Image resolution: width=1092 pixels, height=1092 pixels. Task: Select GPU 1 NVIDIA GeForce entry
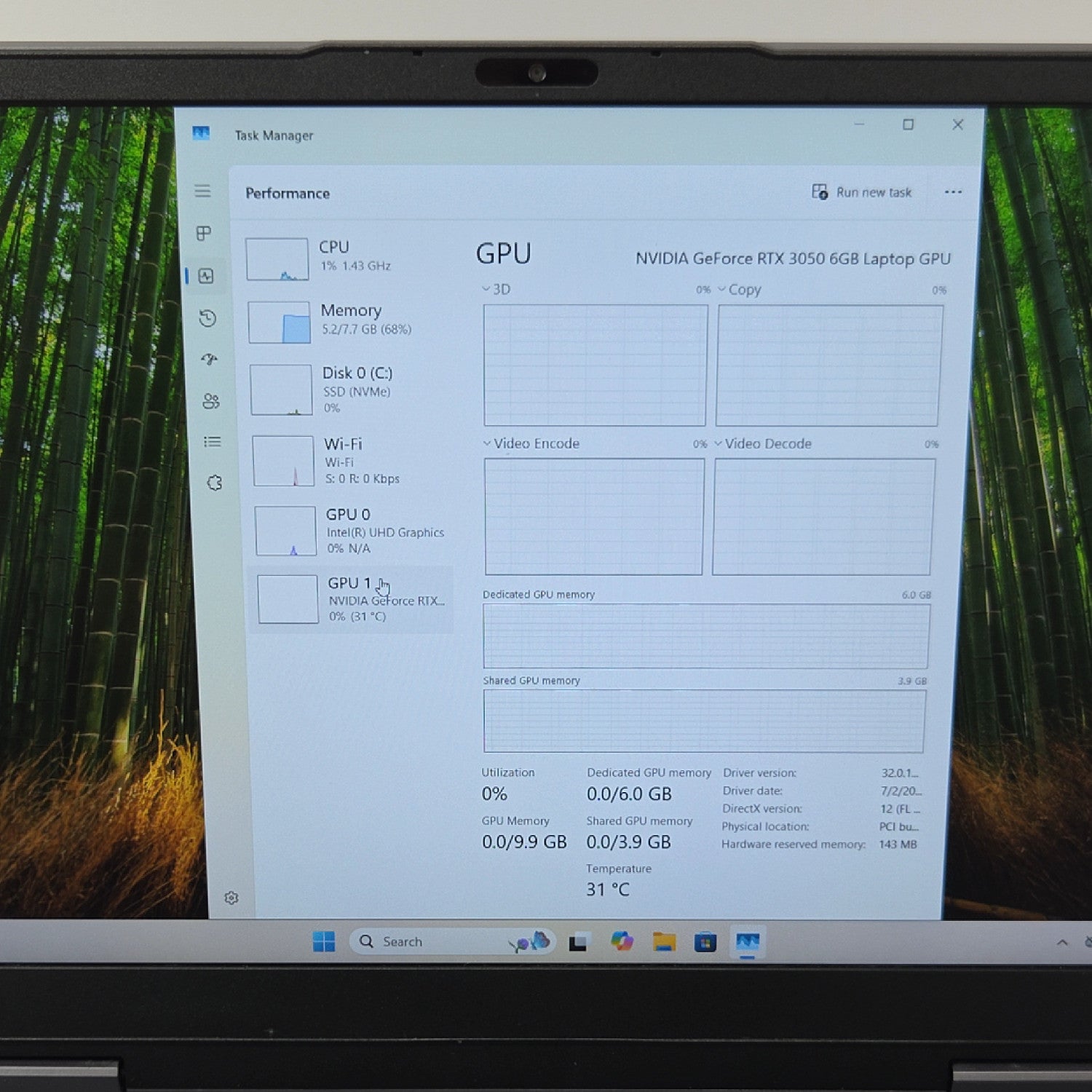click(354, 599)
